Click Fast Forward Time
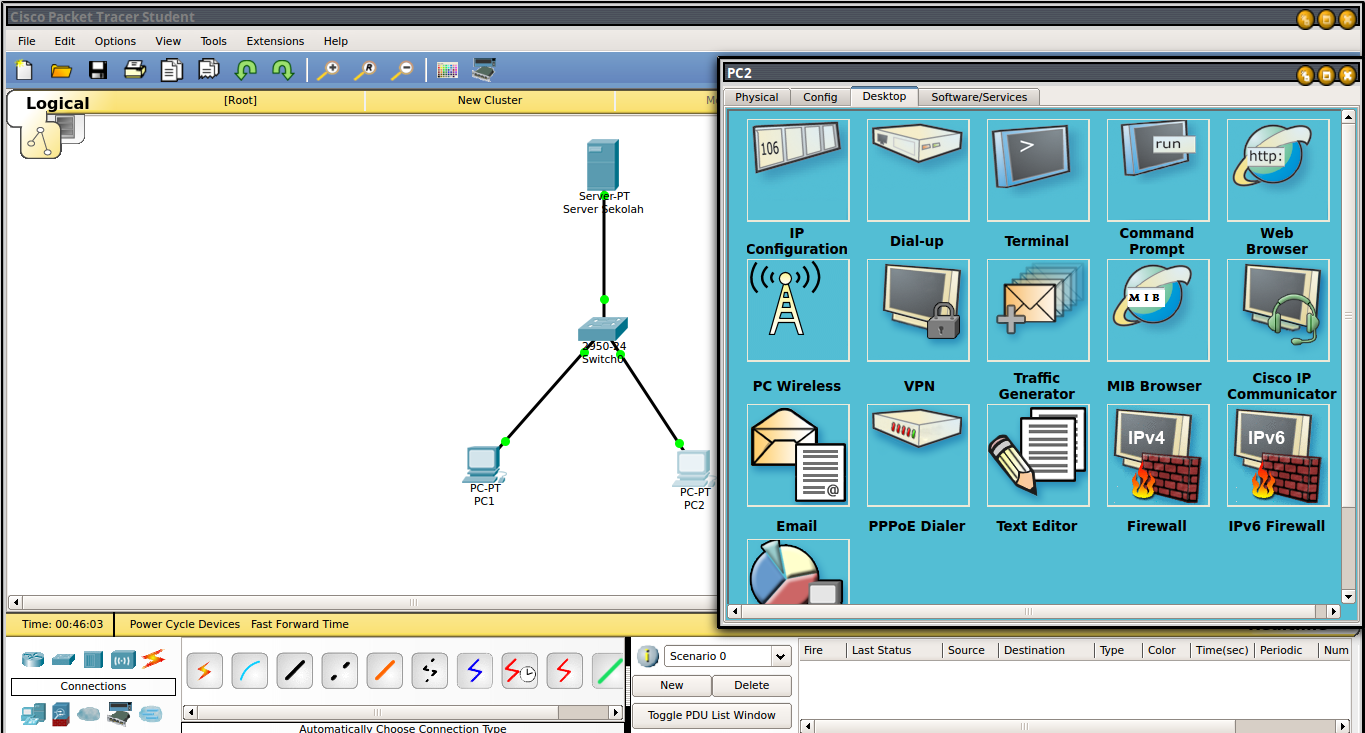The height and width of the screenshot is (733, 1365). [300, 624]
